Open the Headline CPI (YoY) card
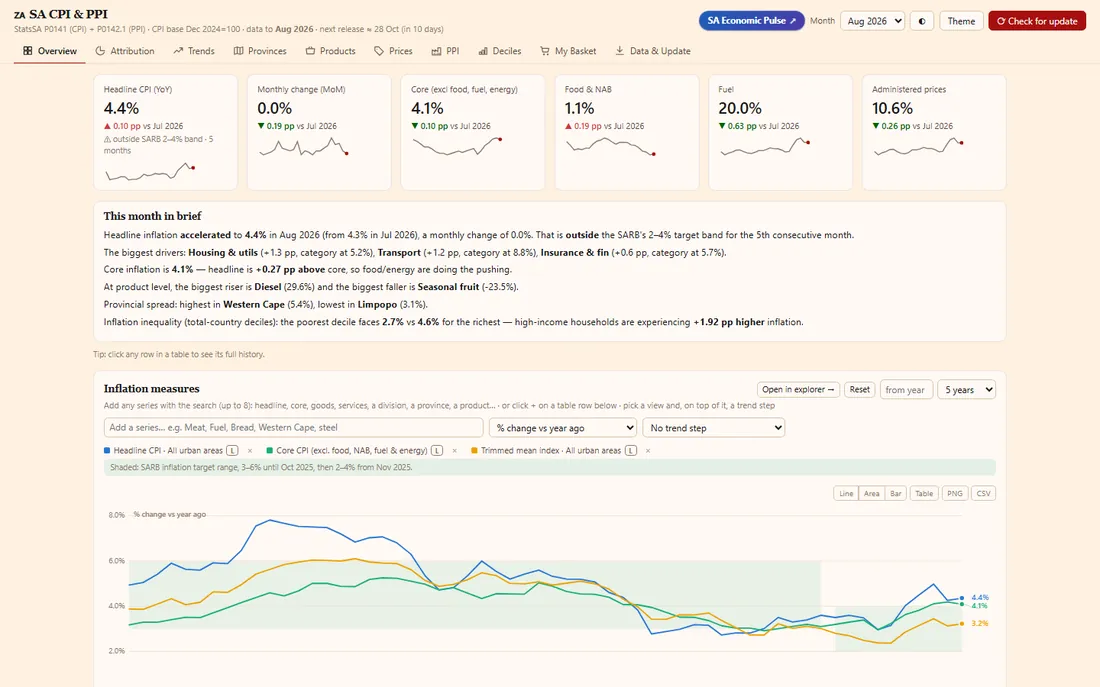This screenshot has height=687, width=1100. 166,133
